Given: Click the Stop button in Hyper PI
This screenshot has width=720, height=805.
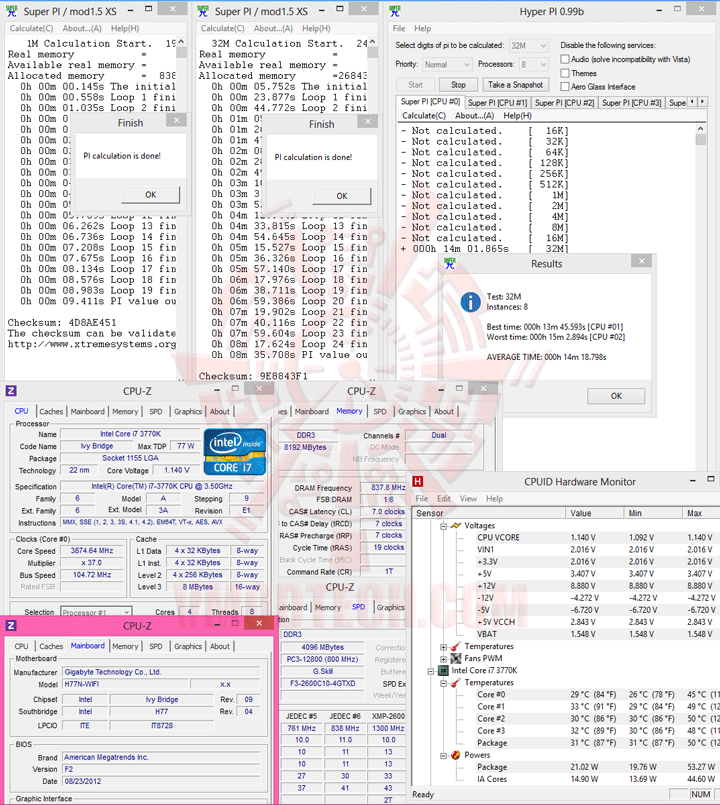Looking at the screenshot, I should (x=458, y=85).
